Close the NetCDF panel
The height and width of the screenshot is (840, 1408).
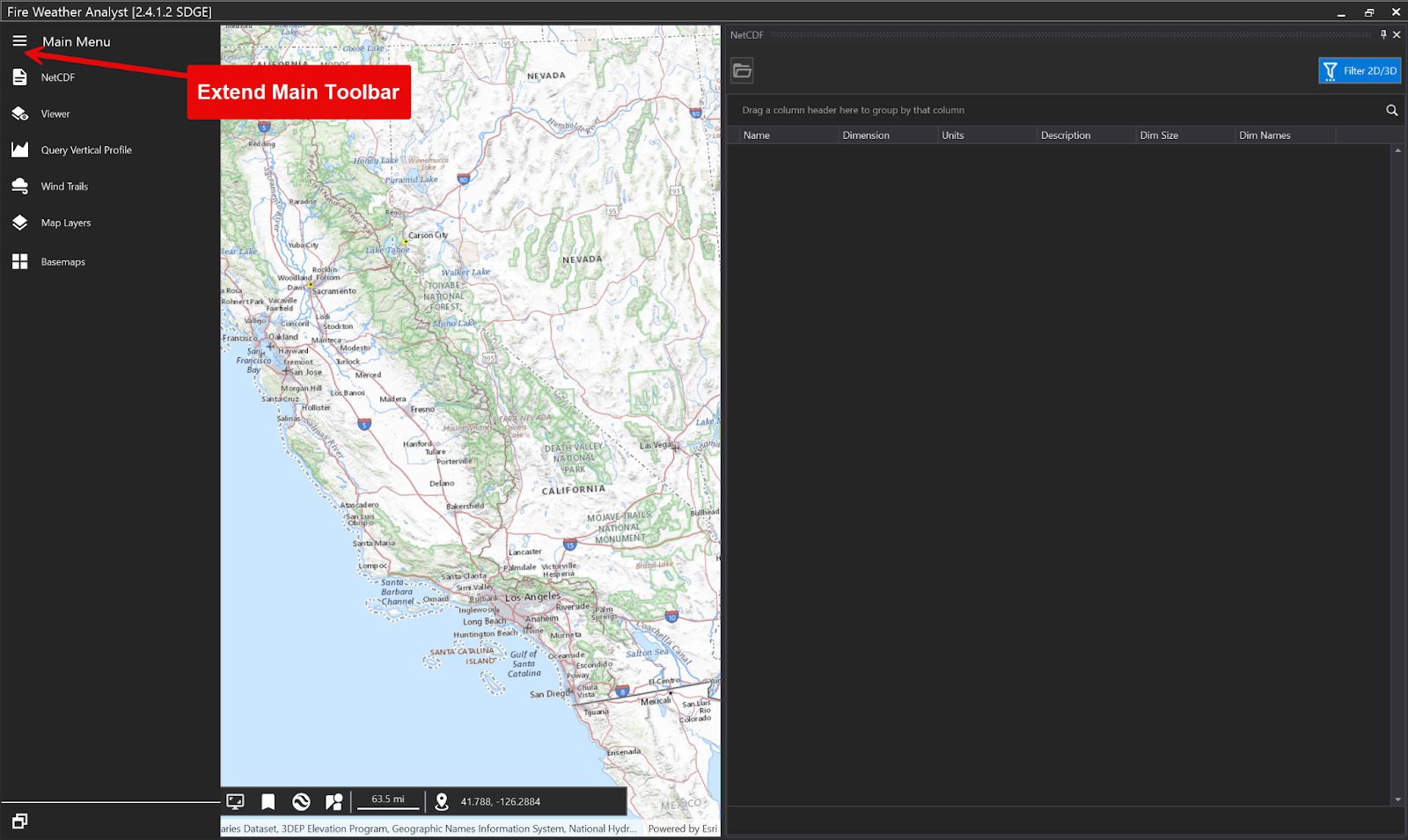1397,35
